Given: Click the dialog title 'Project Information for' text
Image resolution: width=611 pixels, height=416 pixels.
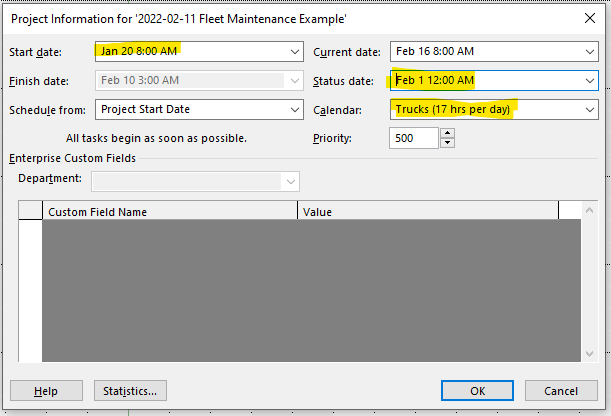Looking at the screenshot, I should [x=72, y=19].
